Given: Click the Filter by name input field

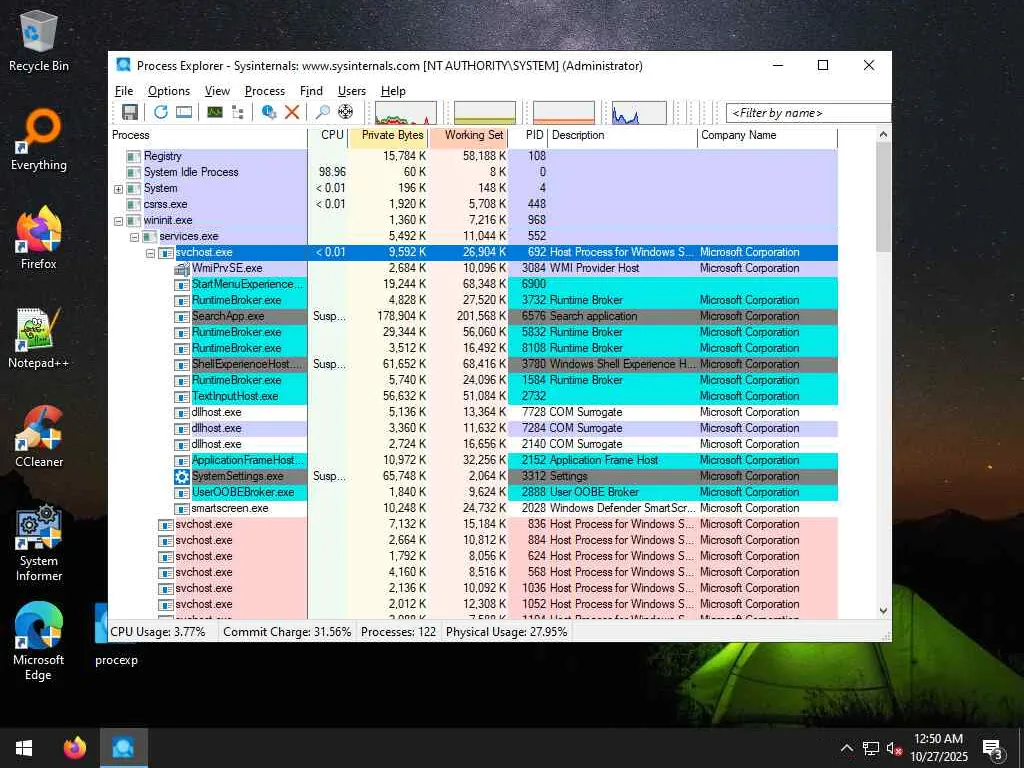Looking at the screenshot, I should [x=808, y=113].
